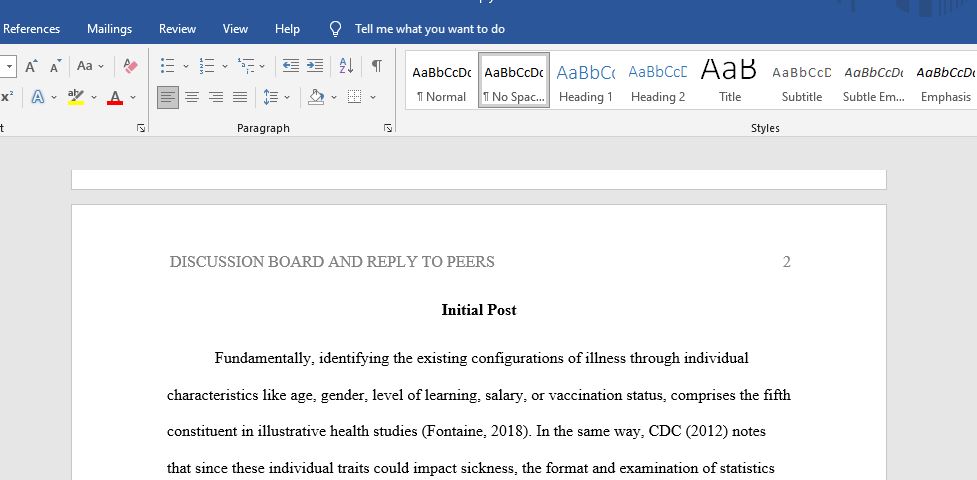Open Text Effects dropdown arrow
The width and height of the screenshot is (977, 480).
point(54,98)
